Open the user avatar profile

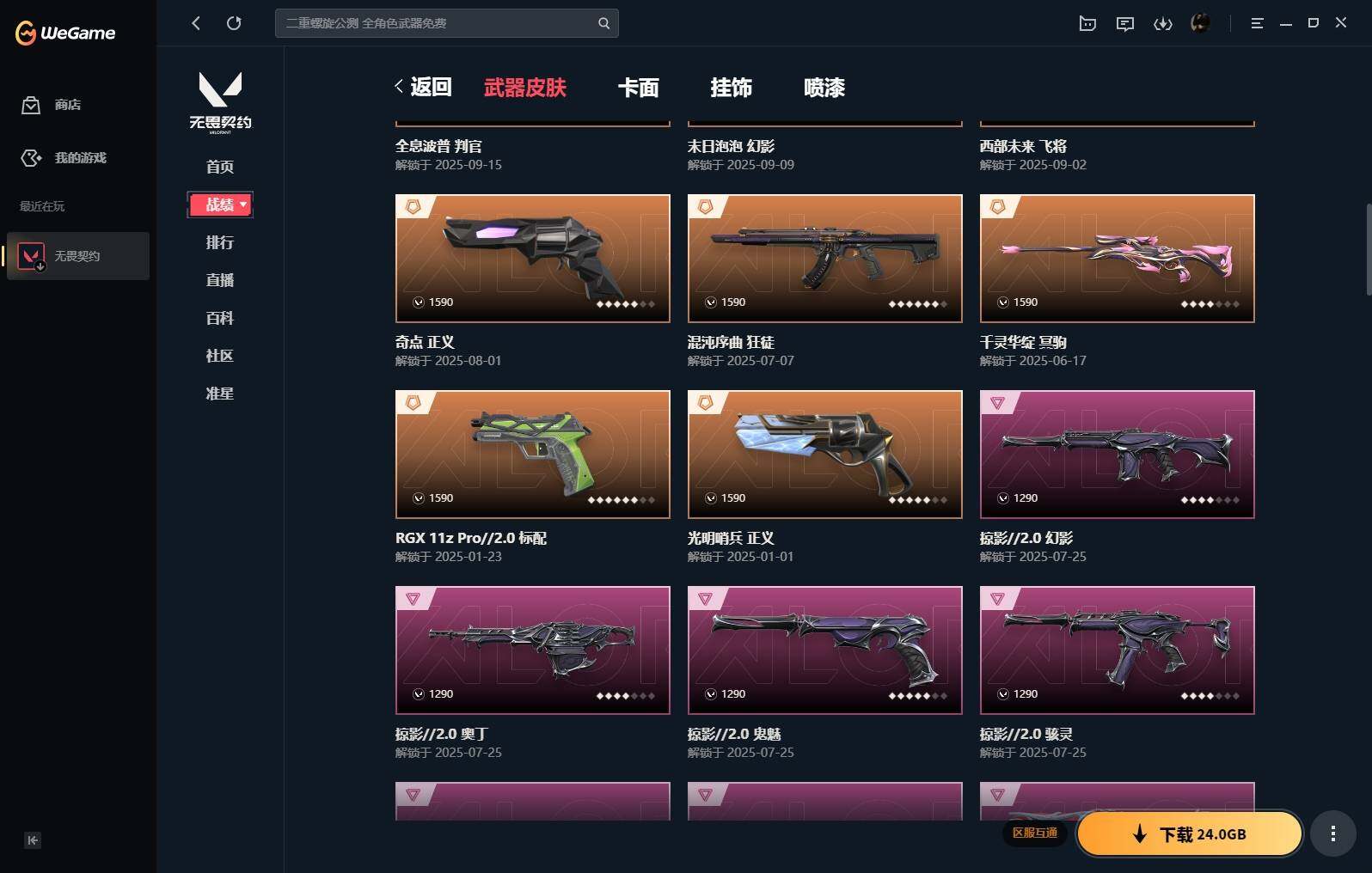[1200, 23]
